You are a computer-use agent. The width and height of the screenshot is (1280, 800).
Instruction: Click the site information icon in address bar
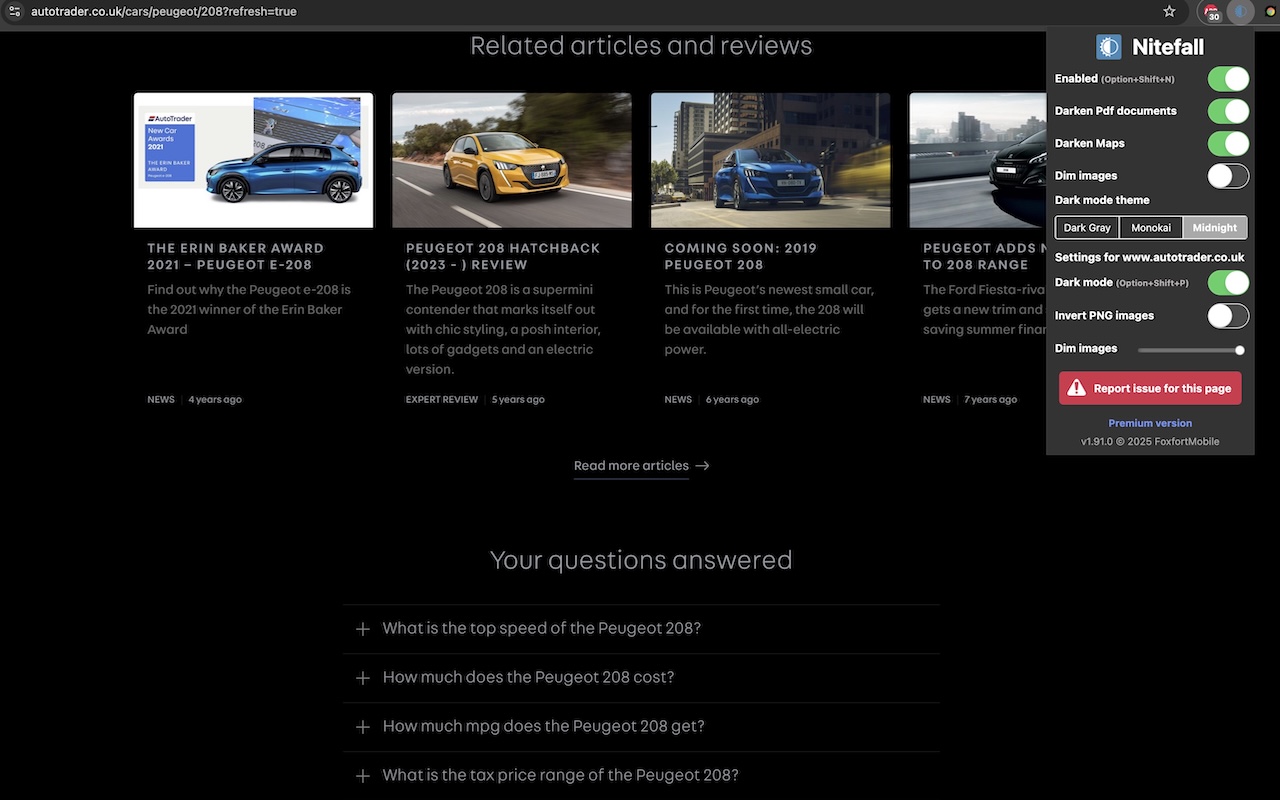pos(14,12)
